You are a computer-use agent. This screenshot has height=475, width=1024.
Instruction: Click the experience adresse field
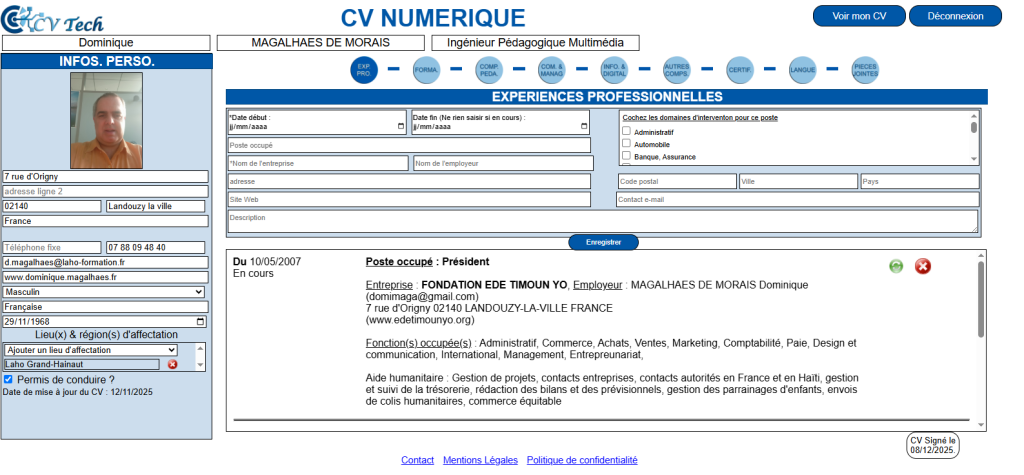(409, 181)
